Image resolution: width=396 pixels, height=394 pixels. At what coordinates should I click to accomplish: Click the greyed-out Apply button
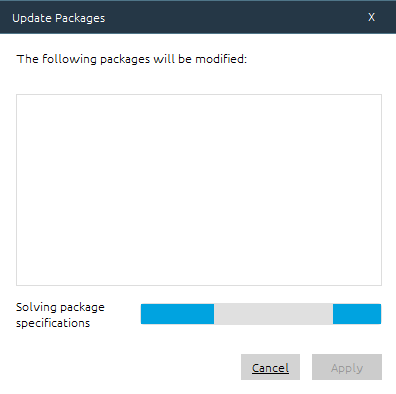click(x=347, y=367)
